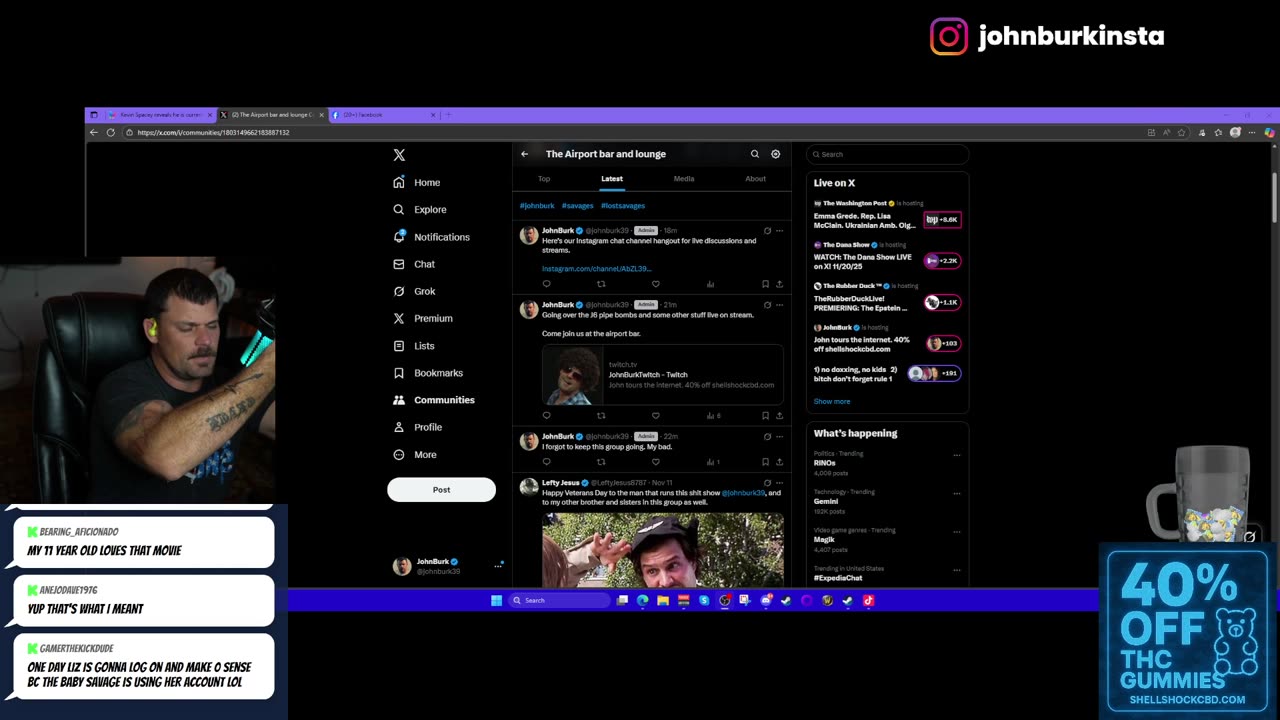Open Lists in the sidebar
This screenshot has width=1280, height=720.
click(x=414, y=346)
